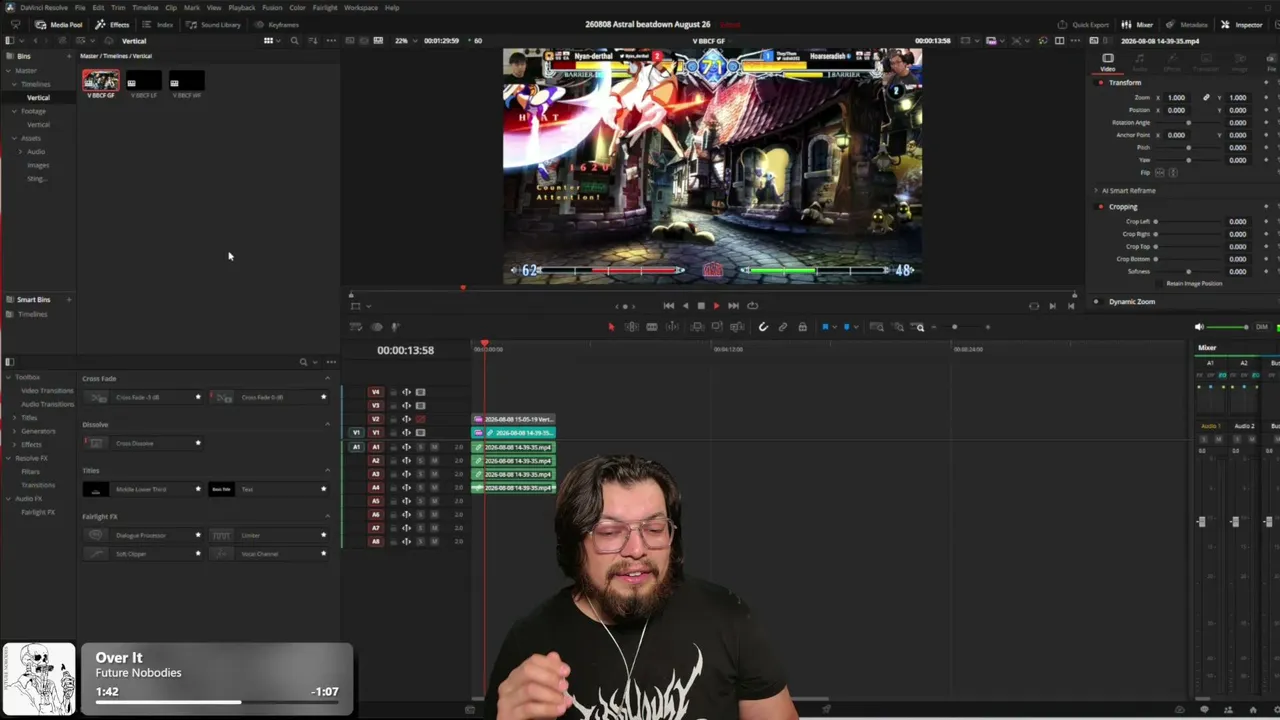
Task: Click the zoom-to-fit timeline icon
Action: click(877, 327)
